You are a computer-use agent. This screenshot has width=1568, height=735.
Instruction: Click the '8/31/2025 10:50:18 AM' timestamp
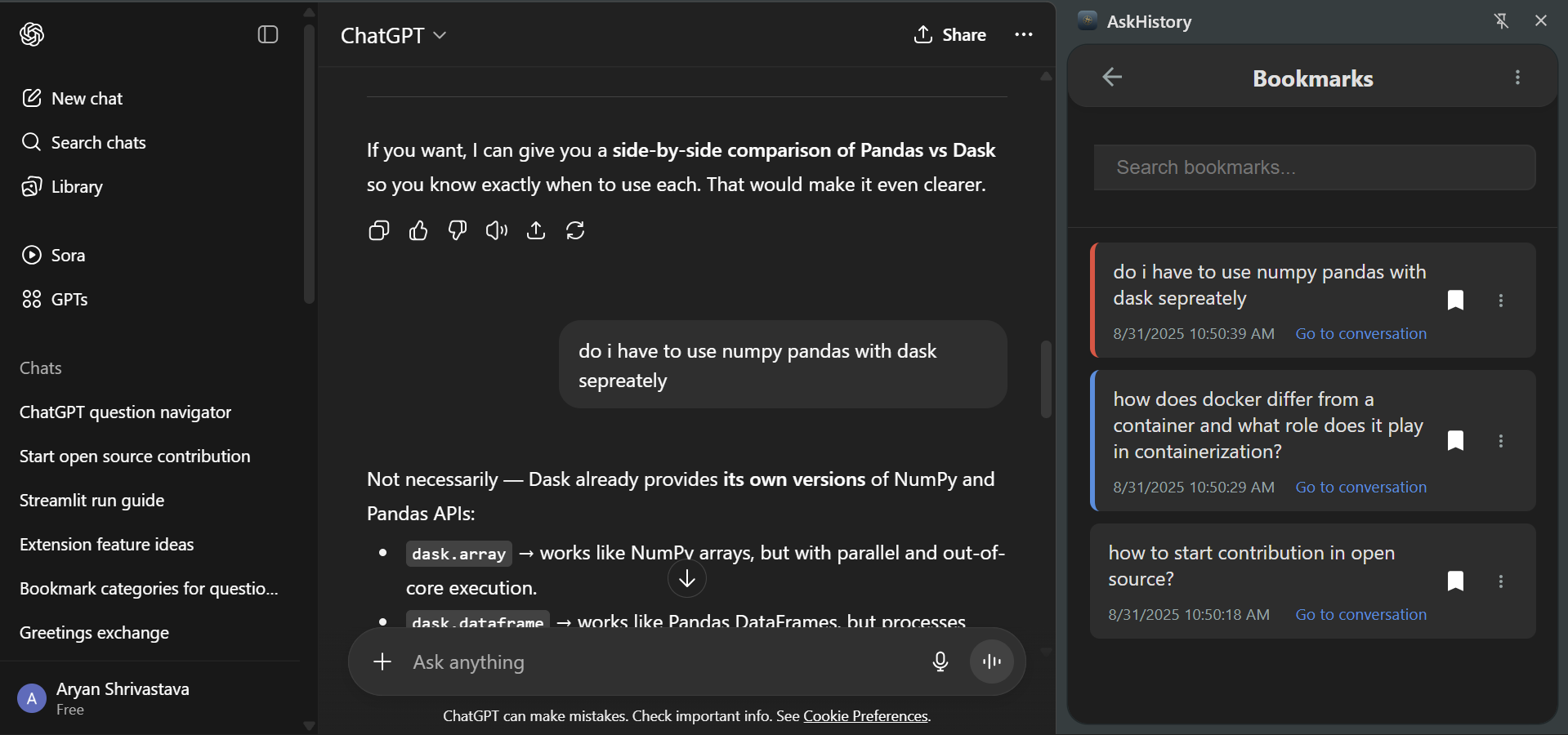point(1189,615)
